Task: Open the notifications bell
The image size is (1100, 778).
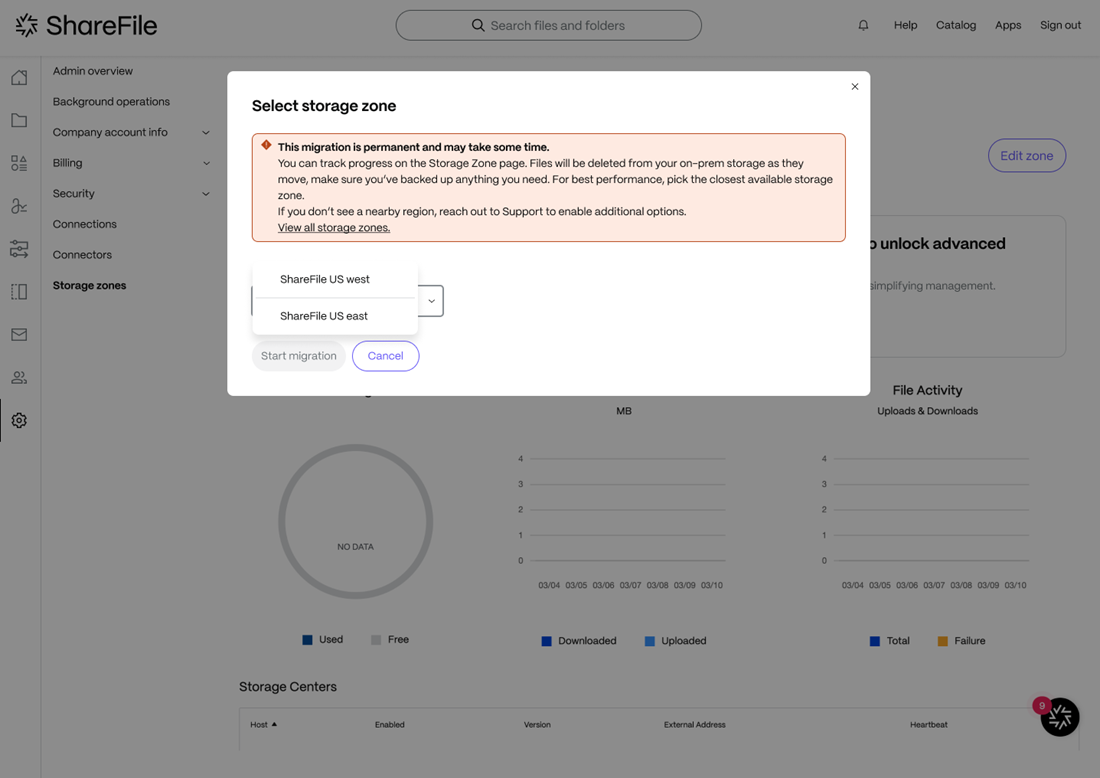Action: pos(863,25)
